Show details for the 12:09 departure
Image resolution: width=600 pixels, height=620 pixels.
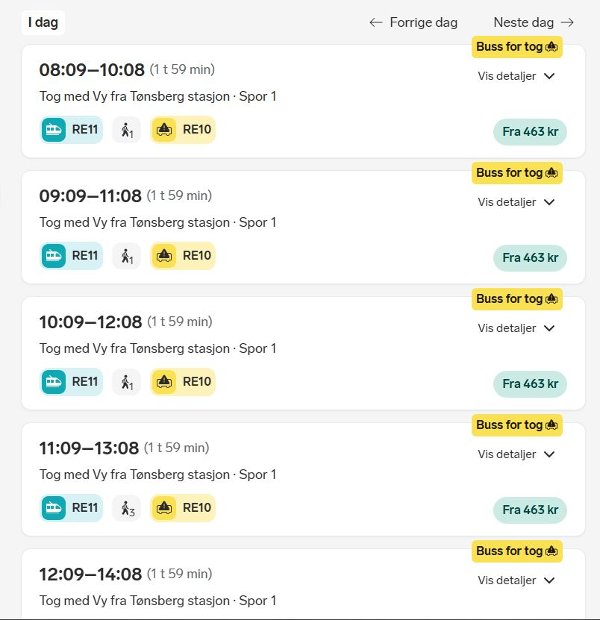[516, 580]
